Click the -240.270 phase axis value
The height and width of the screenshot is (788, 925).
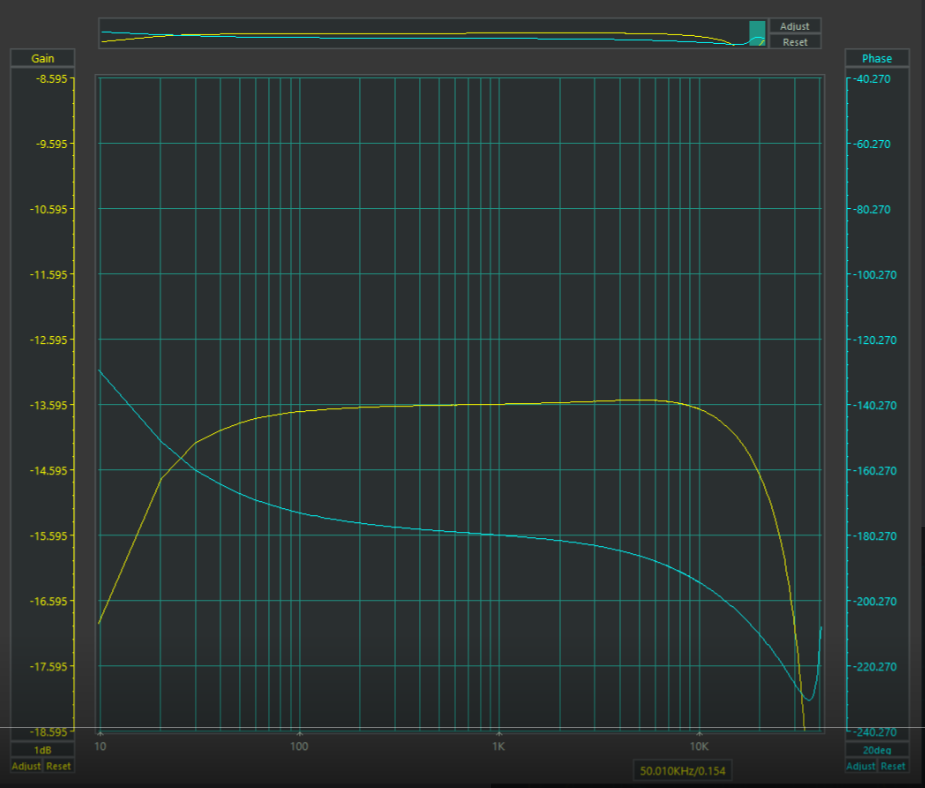point(874,732)
